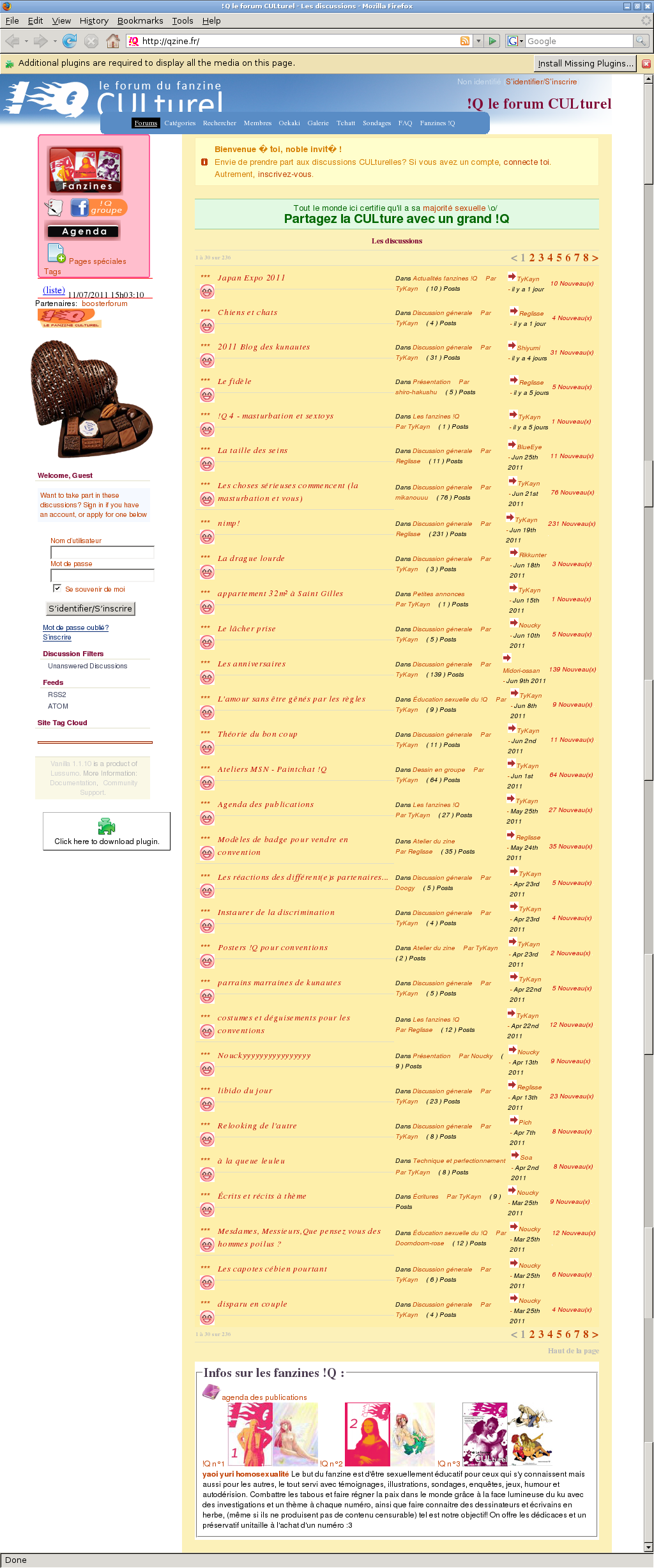Reload the page with the refresh icon
654x1568 pixels.
pyautogui.click(x=70, y=41)
